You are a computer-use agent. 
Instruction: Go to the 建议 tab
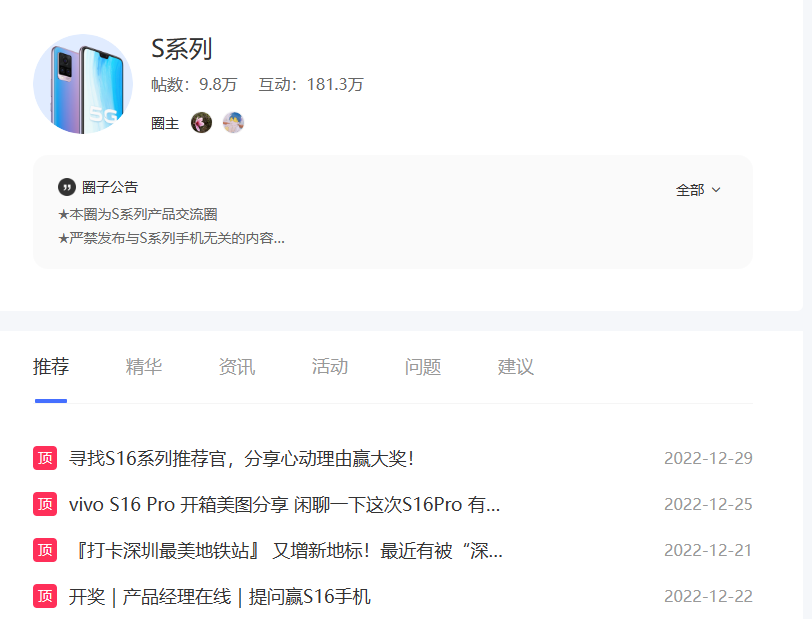[516, 367]
